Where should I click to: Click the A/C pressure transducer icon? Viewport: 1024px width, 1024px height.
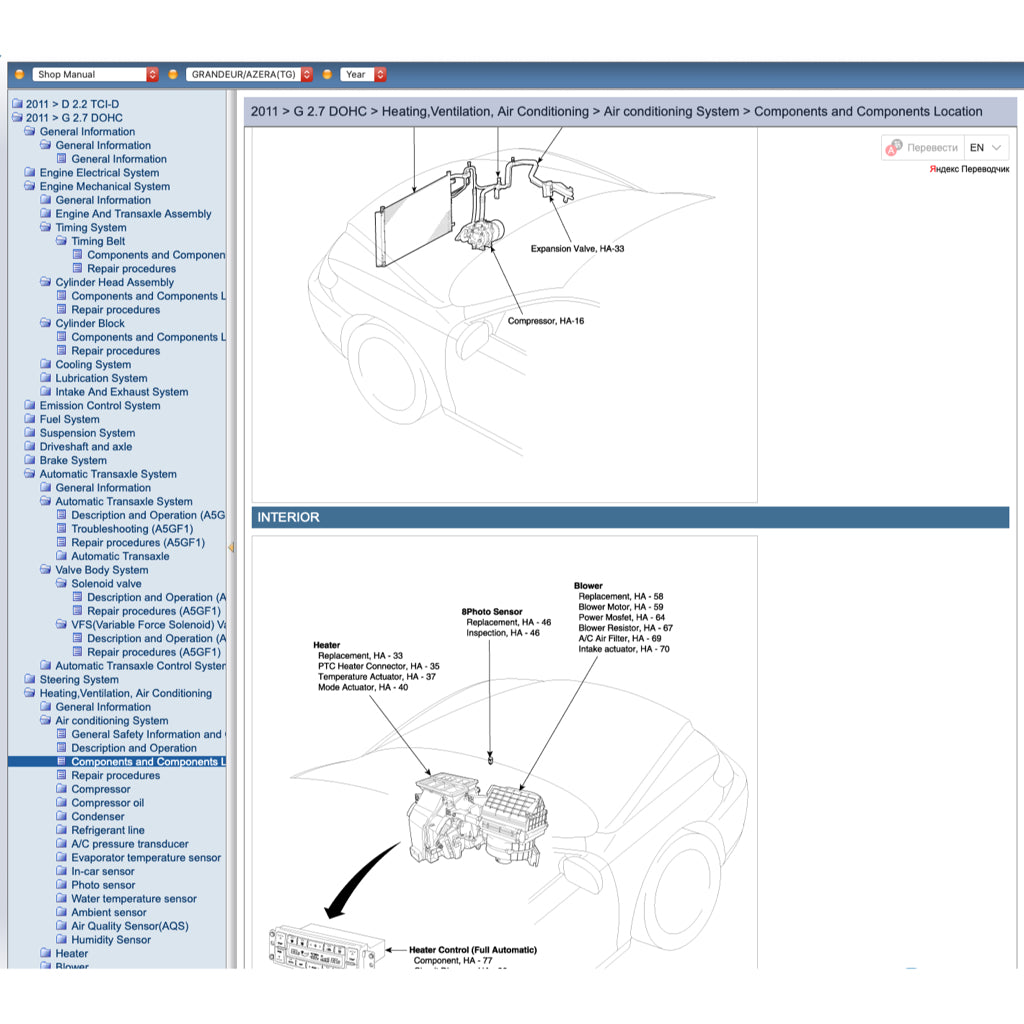click(x=62, y=843)
